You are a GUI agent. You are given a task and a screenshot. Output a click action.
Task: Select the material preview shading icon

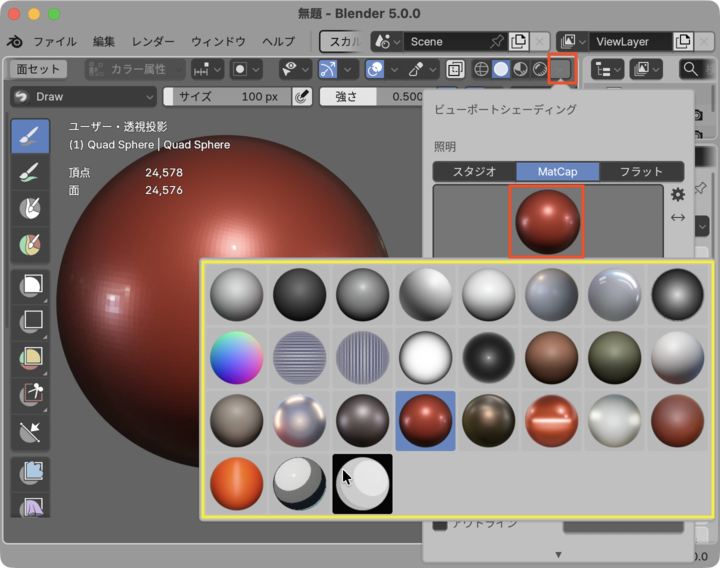[520, 70]
